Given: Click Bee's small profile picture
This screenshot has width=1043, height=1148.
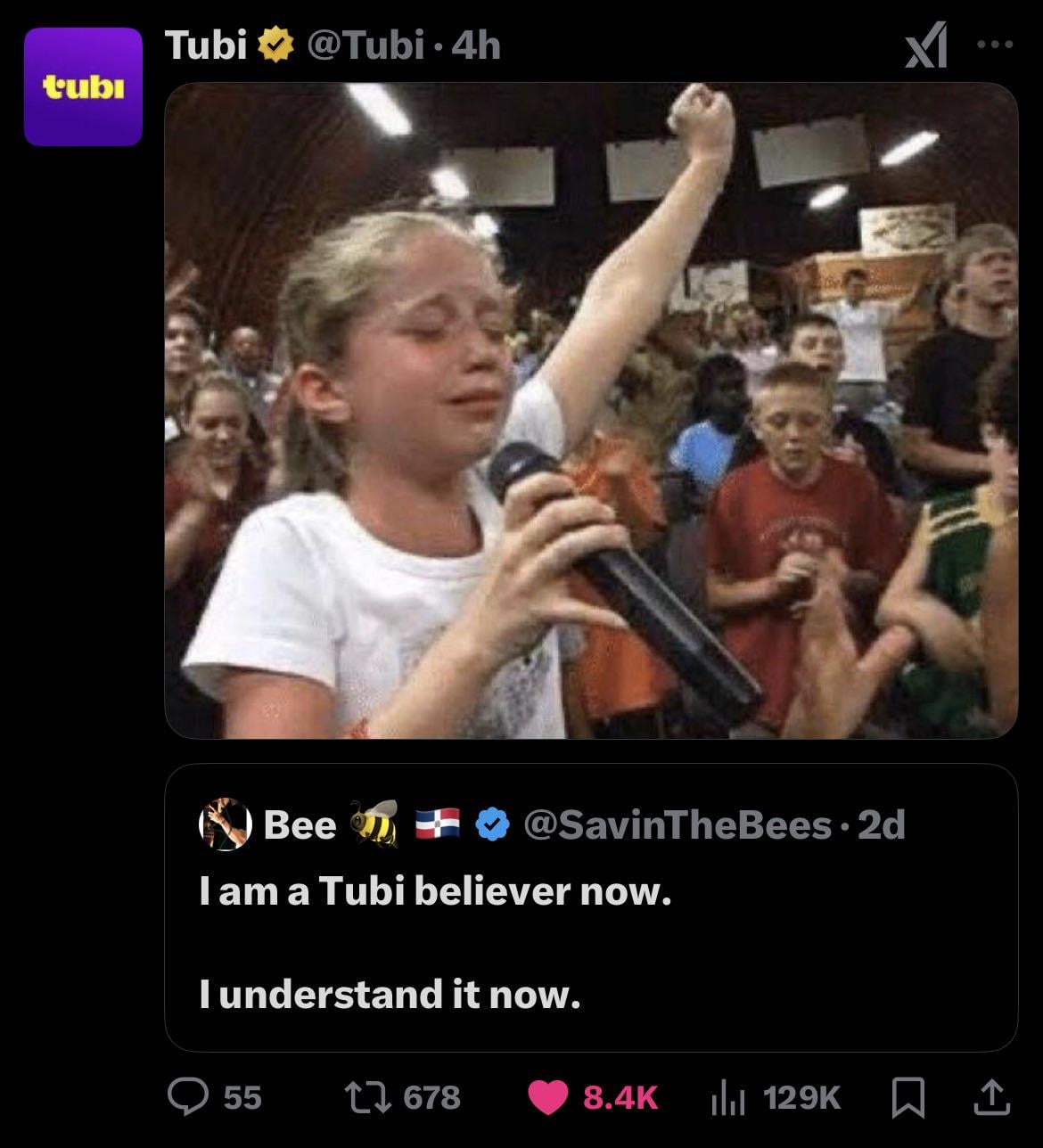Looking at the screenshot, I should pos(223,824).
